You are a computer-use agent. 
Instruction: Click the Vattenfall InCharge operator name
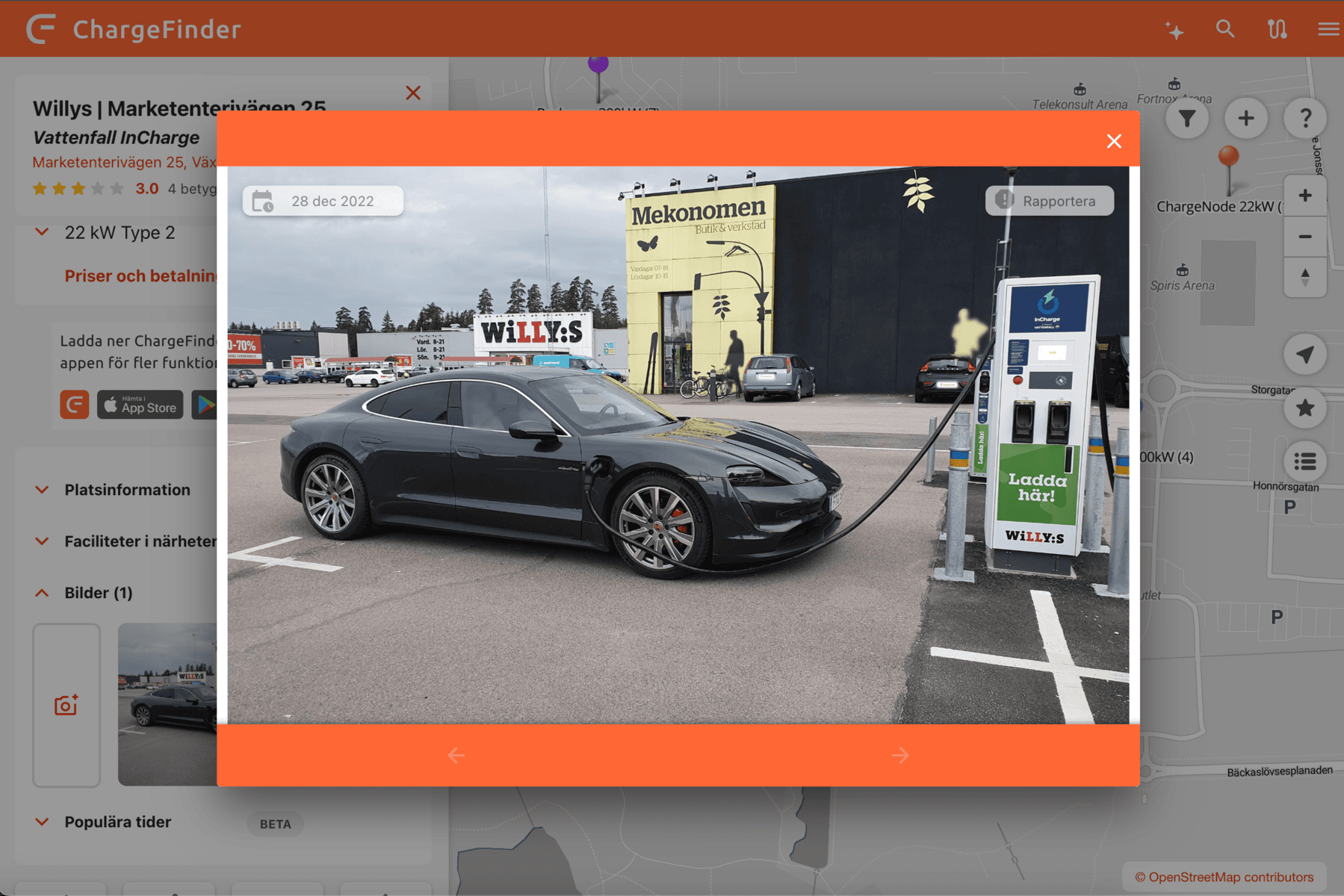coord(116,137)
